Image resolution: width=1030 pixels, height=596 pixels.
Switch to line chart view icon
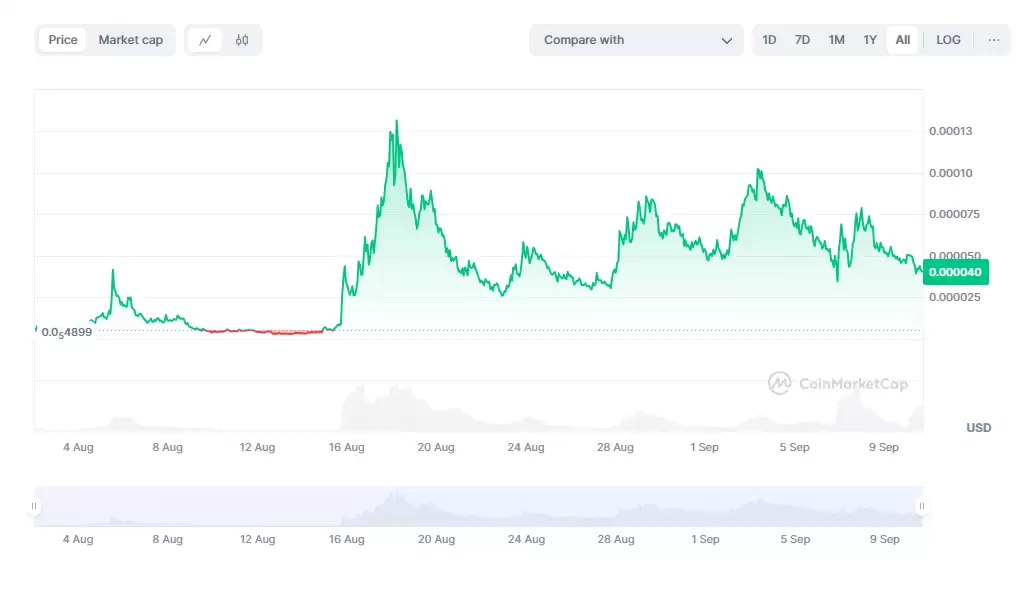(205, 40)
